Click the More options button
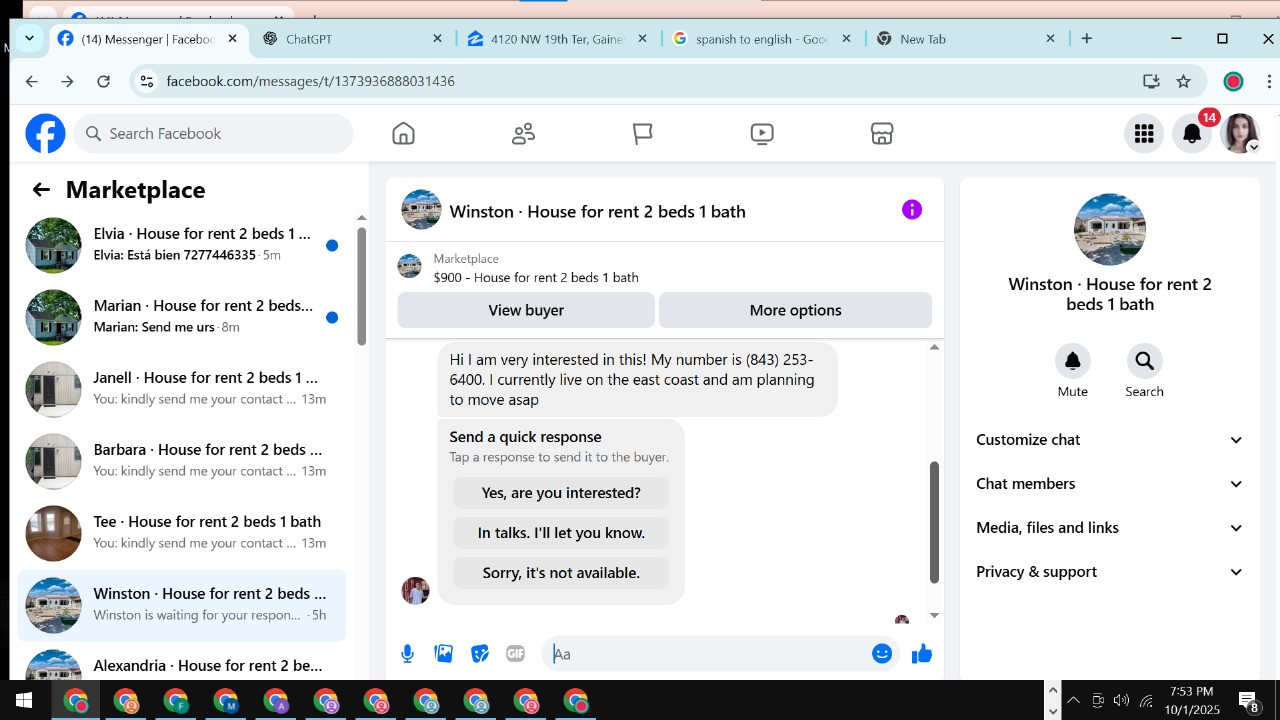The image size is (1280, 720). pyautogui.click(x=795, y=310)
